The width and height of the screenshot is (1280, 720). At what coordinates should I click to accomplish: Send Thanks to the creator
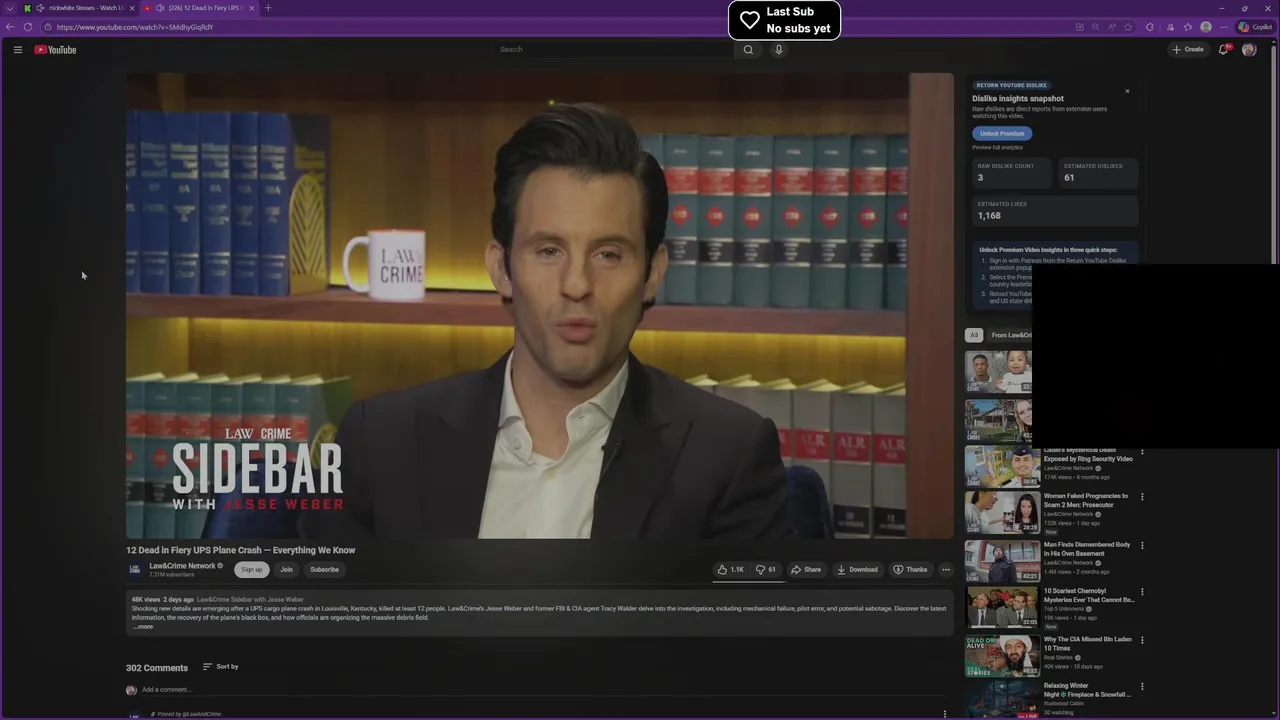(910, 569)
